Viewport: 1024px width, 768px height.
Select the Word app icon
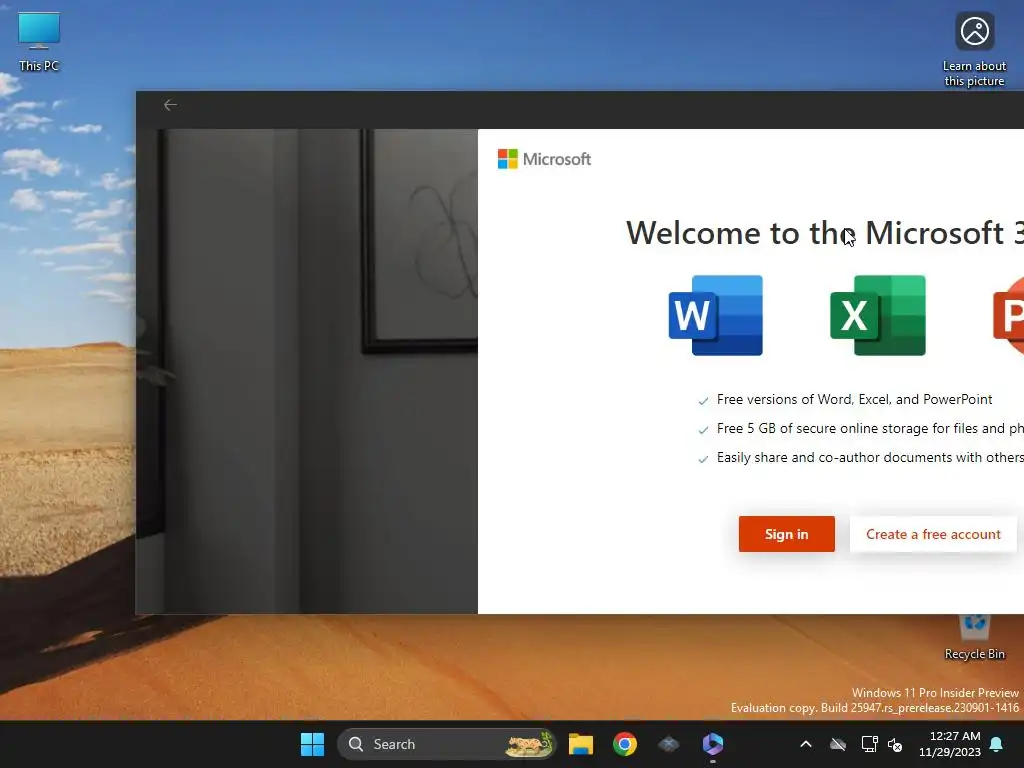716,315
